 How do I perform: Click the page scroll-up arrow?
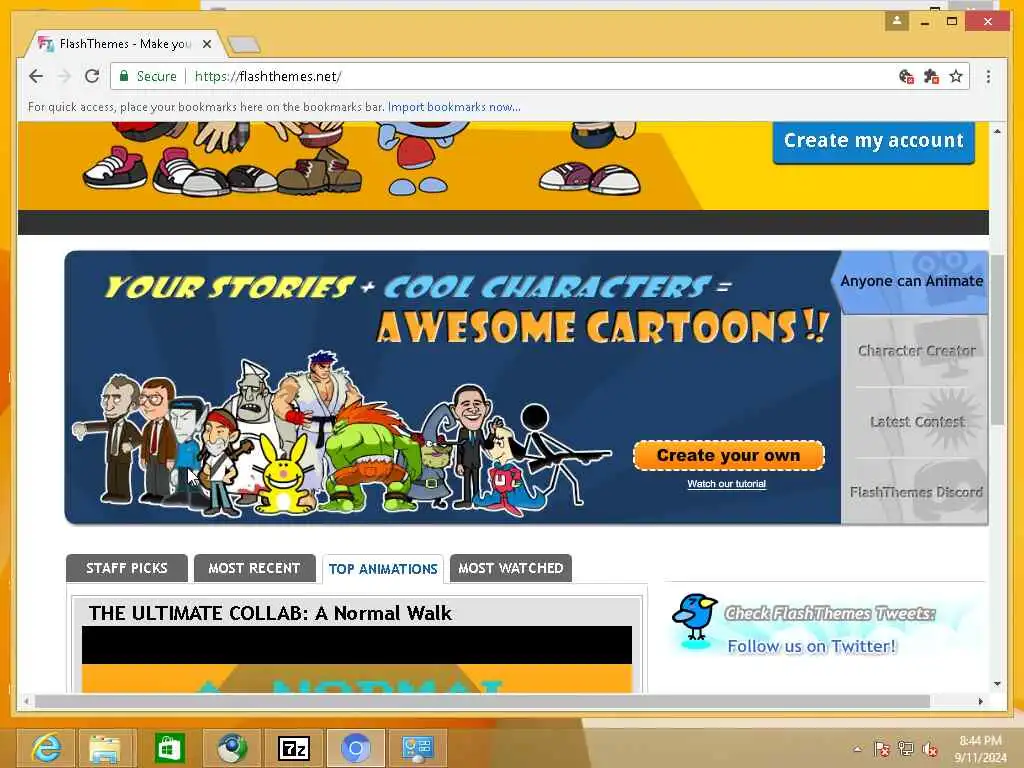997,131
